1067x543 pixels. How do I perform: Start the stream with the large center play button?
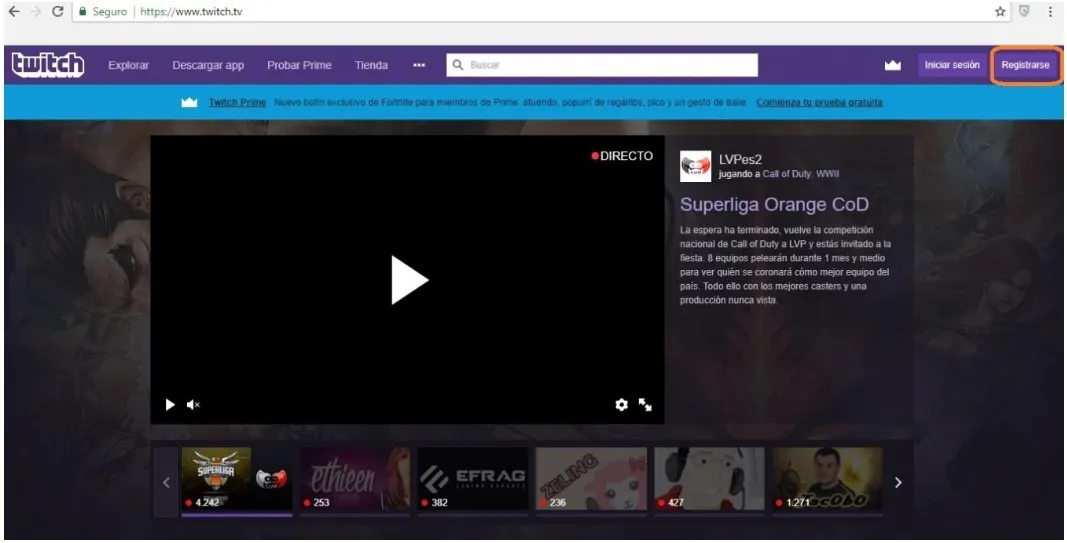[x=409, y=280]
